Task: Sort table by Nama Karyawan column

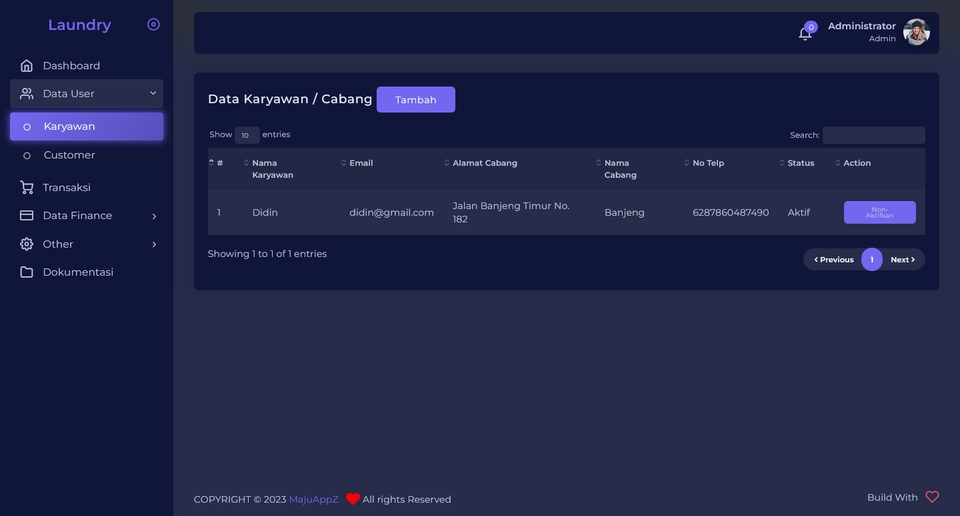Action: [x=272, y=169]
